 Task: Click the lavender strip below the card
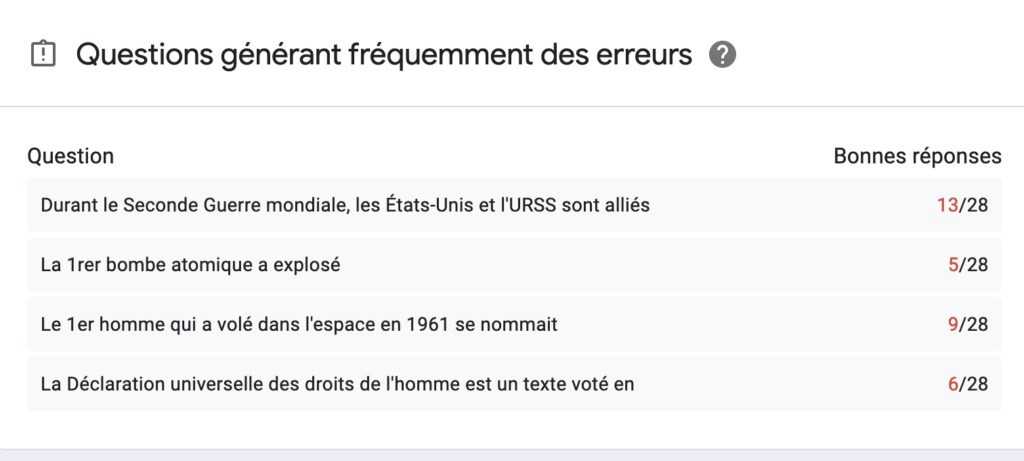(512, 455)
